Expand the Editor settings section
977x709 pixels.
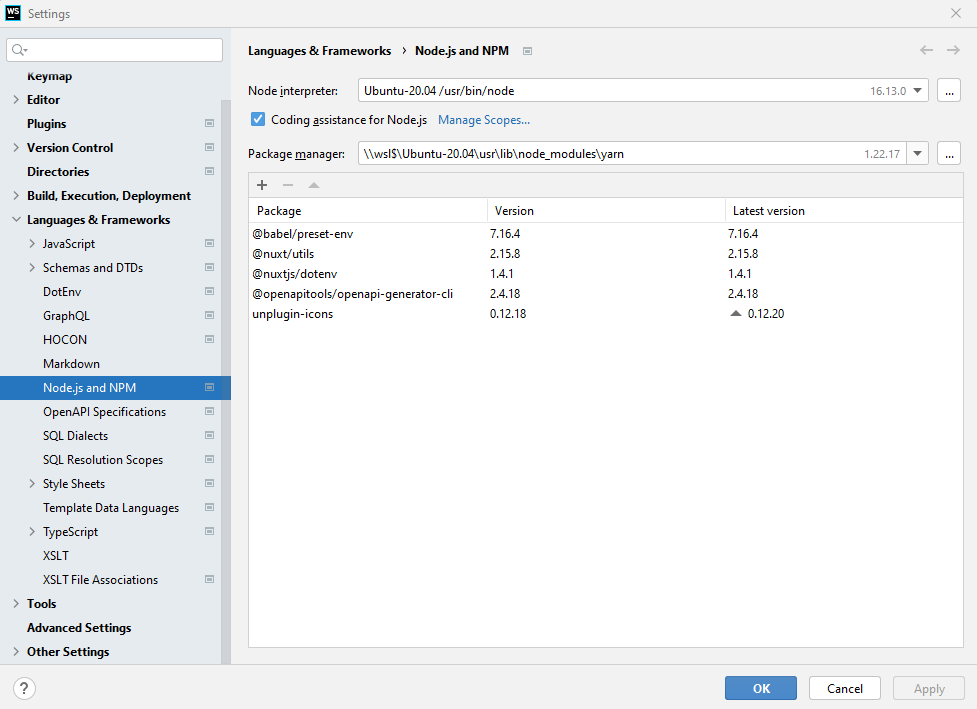tap(16, 100)
